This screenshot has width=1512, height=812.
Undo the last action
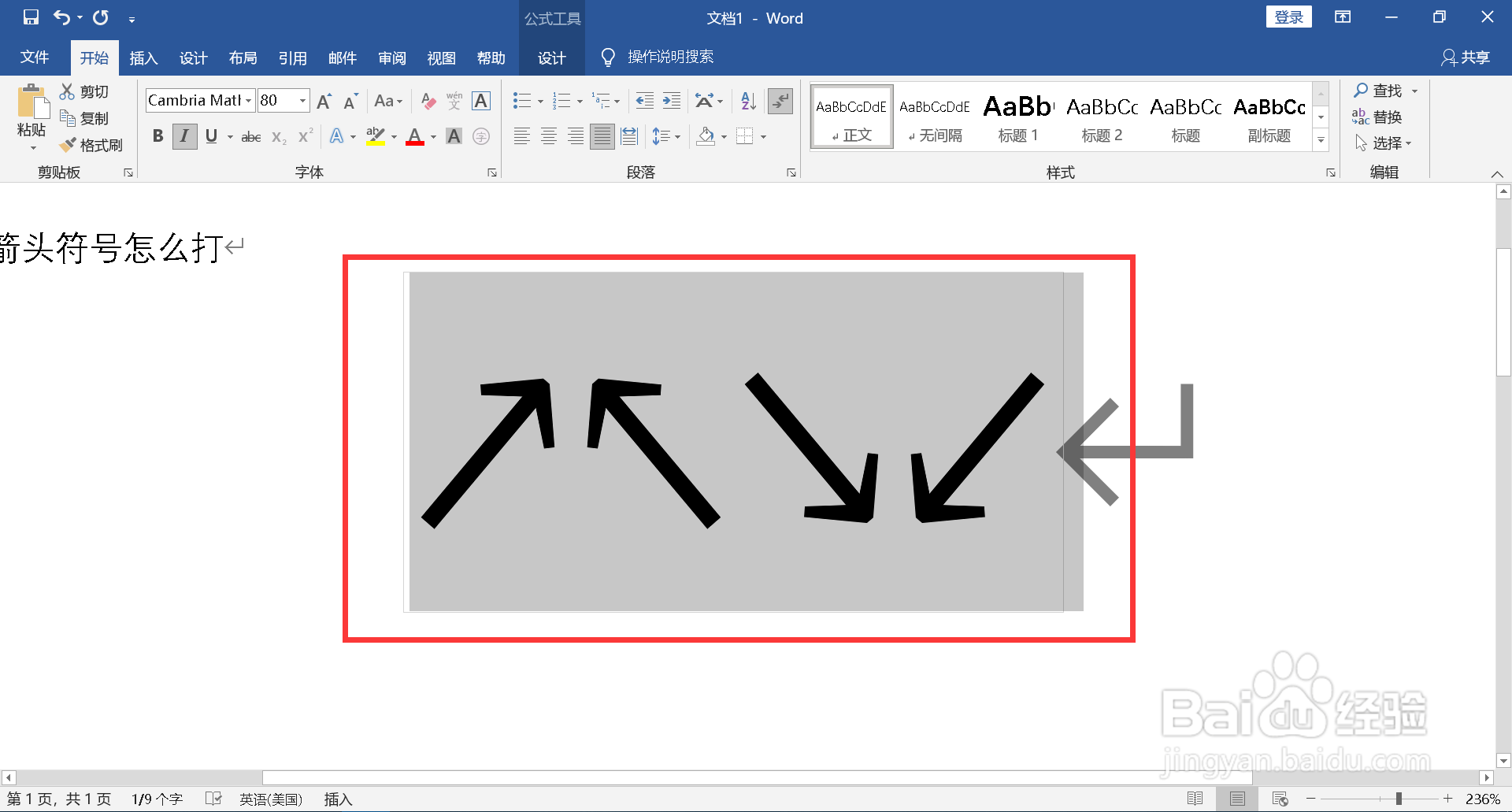tap(61, 17)
